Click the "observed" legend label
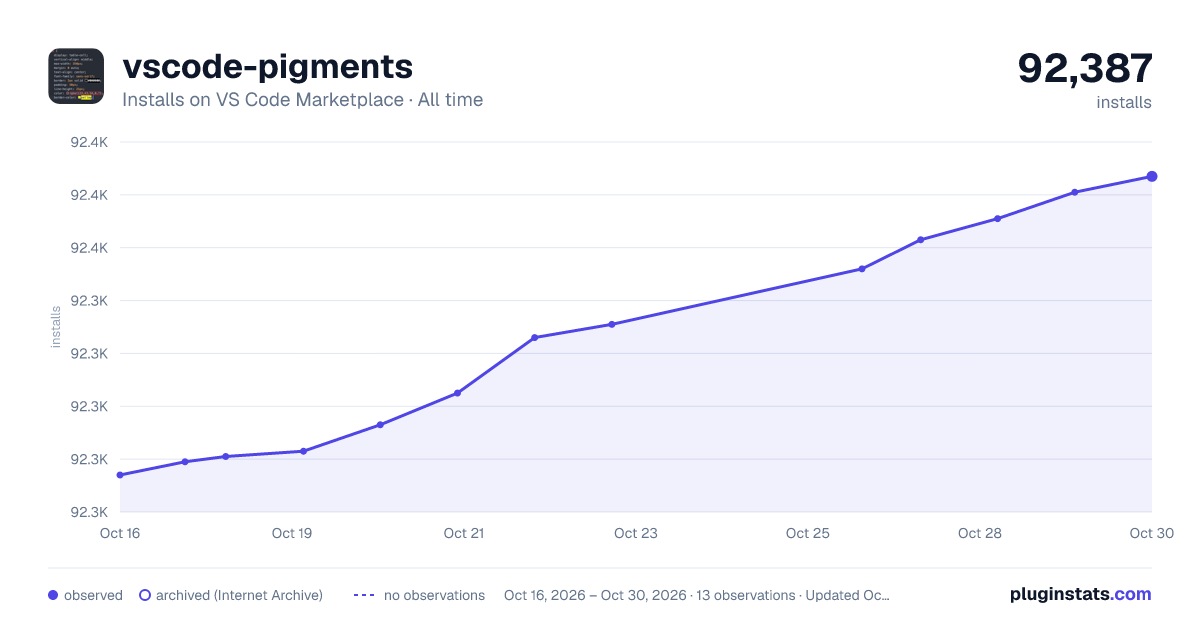 (93, 595)
